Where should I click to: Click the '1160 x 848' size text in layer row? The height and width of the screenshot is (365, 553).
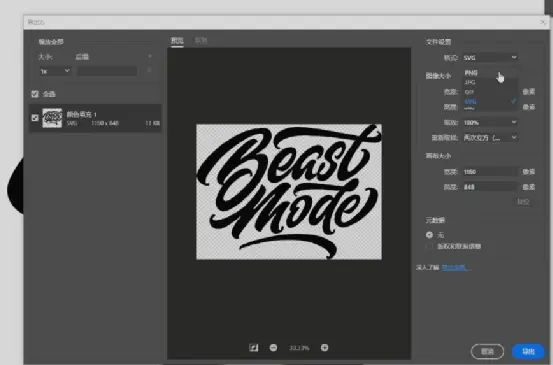coord(105,123)
